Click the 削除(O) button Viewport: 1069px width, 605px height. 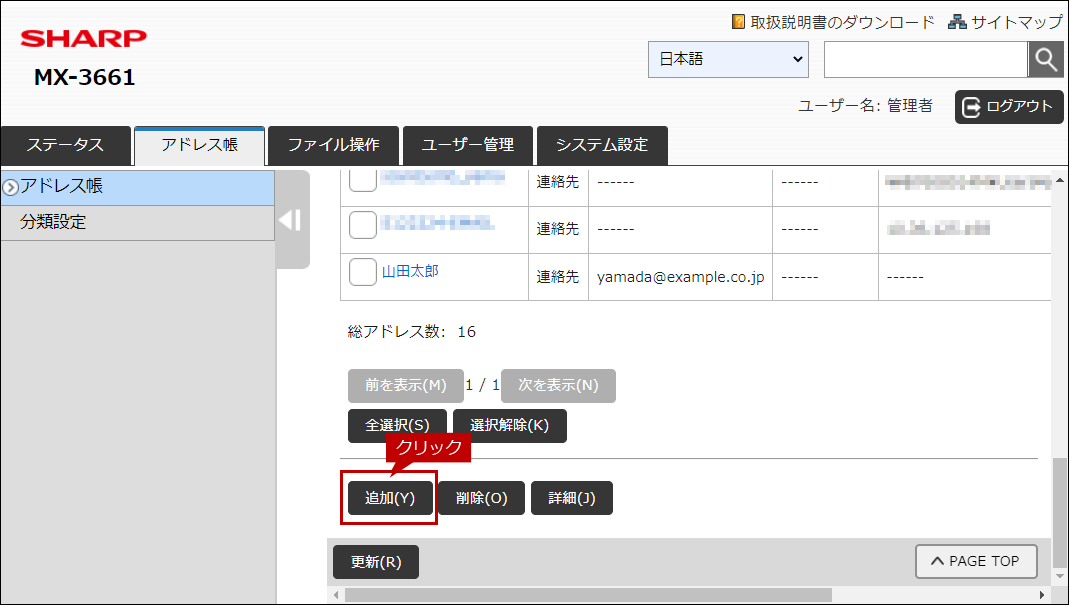click(x=481, y=498)
